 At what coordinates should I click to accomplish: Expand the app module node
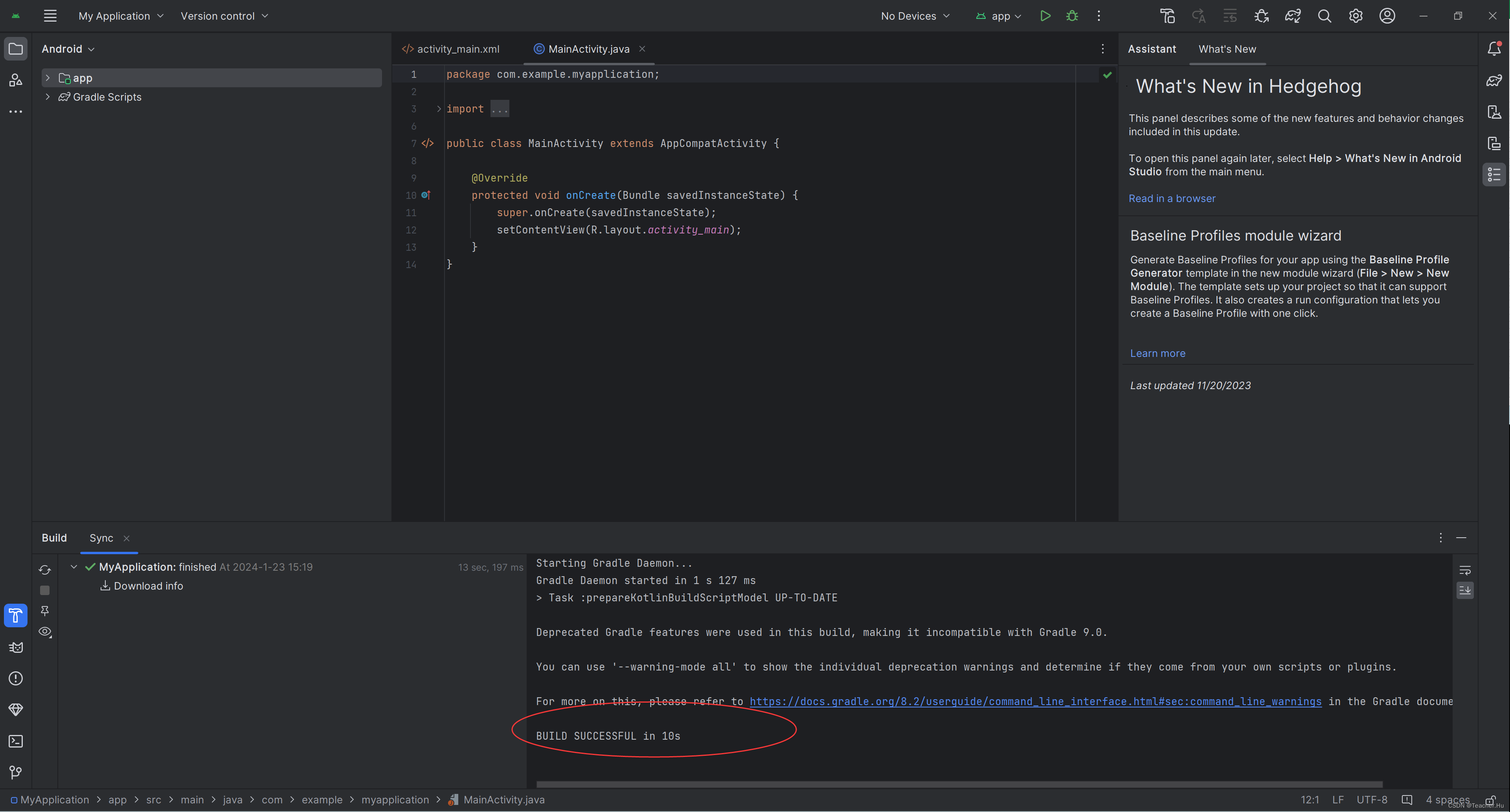point(48,78)
